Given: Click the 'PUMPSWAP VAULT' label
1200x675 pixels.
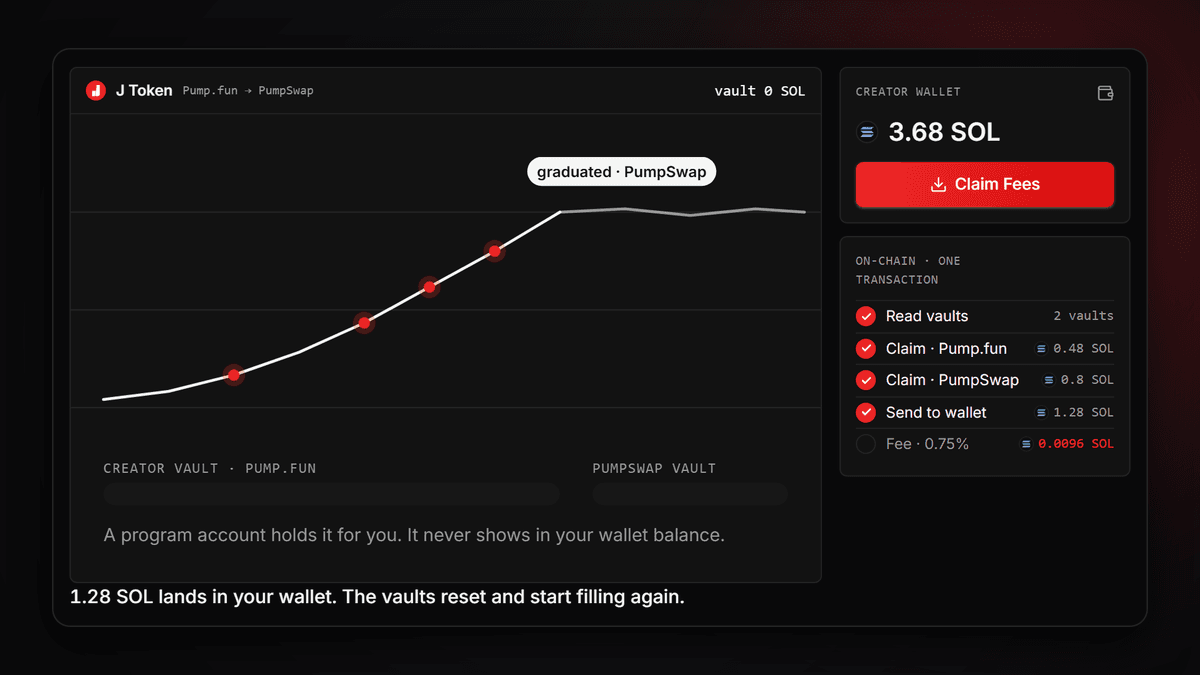Looking at the screenshot, I should coord(654,468).
